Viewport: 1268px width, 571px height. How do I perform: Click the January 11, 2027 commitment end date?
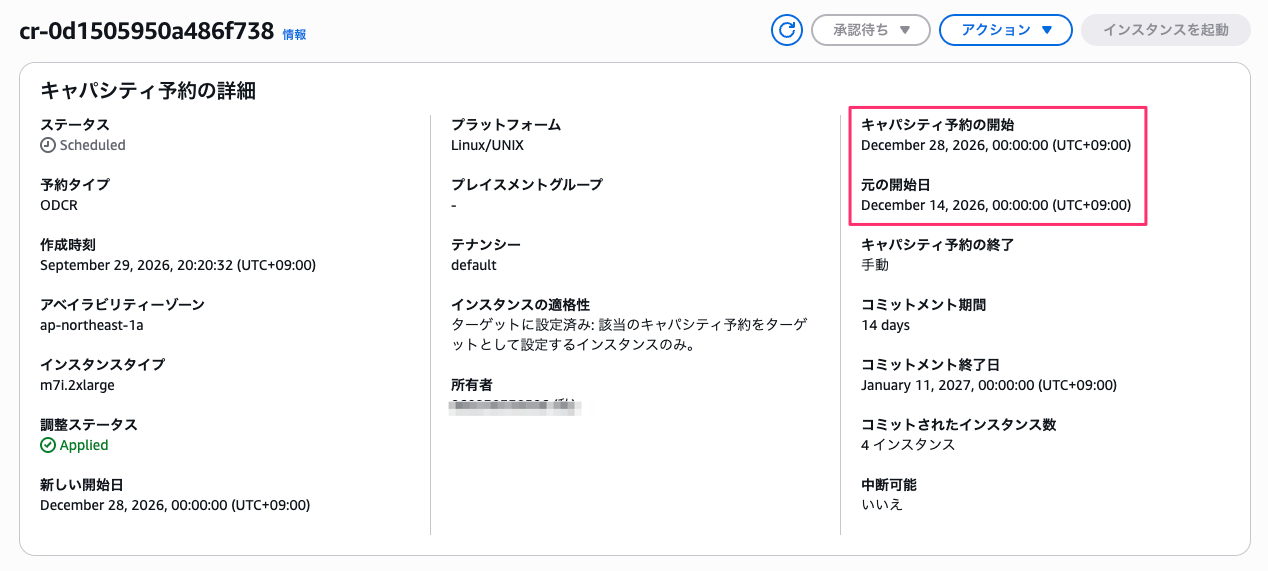tap(989, 385)
